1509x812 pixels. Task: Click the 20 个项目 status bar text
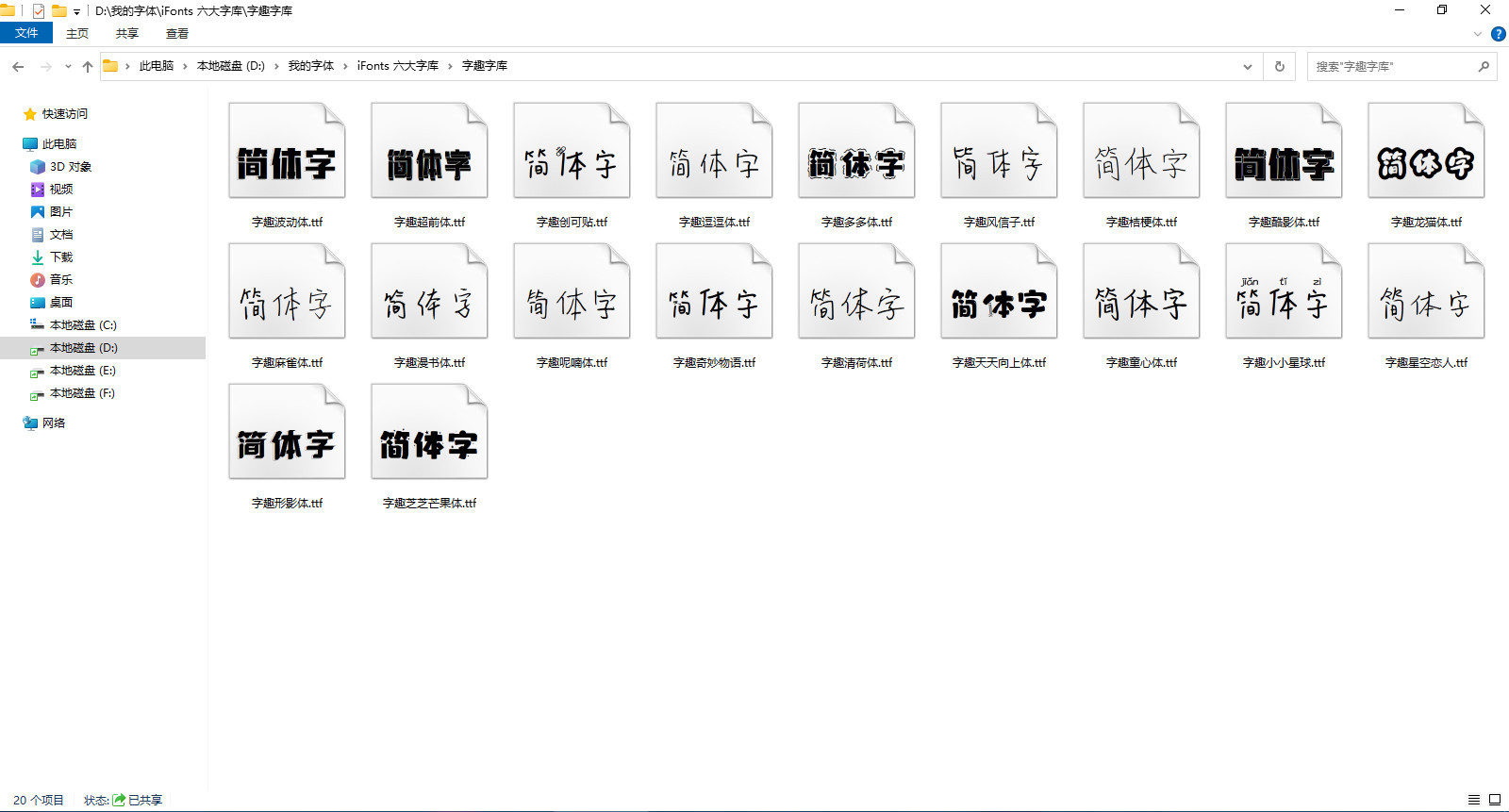click(39, 801)
